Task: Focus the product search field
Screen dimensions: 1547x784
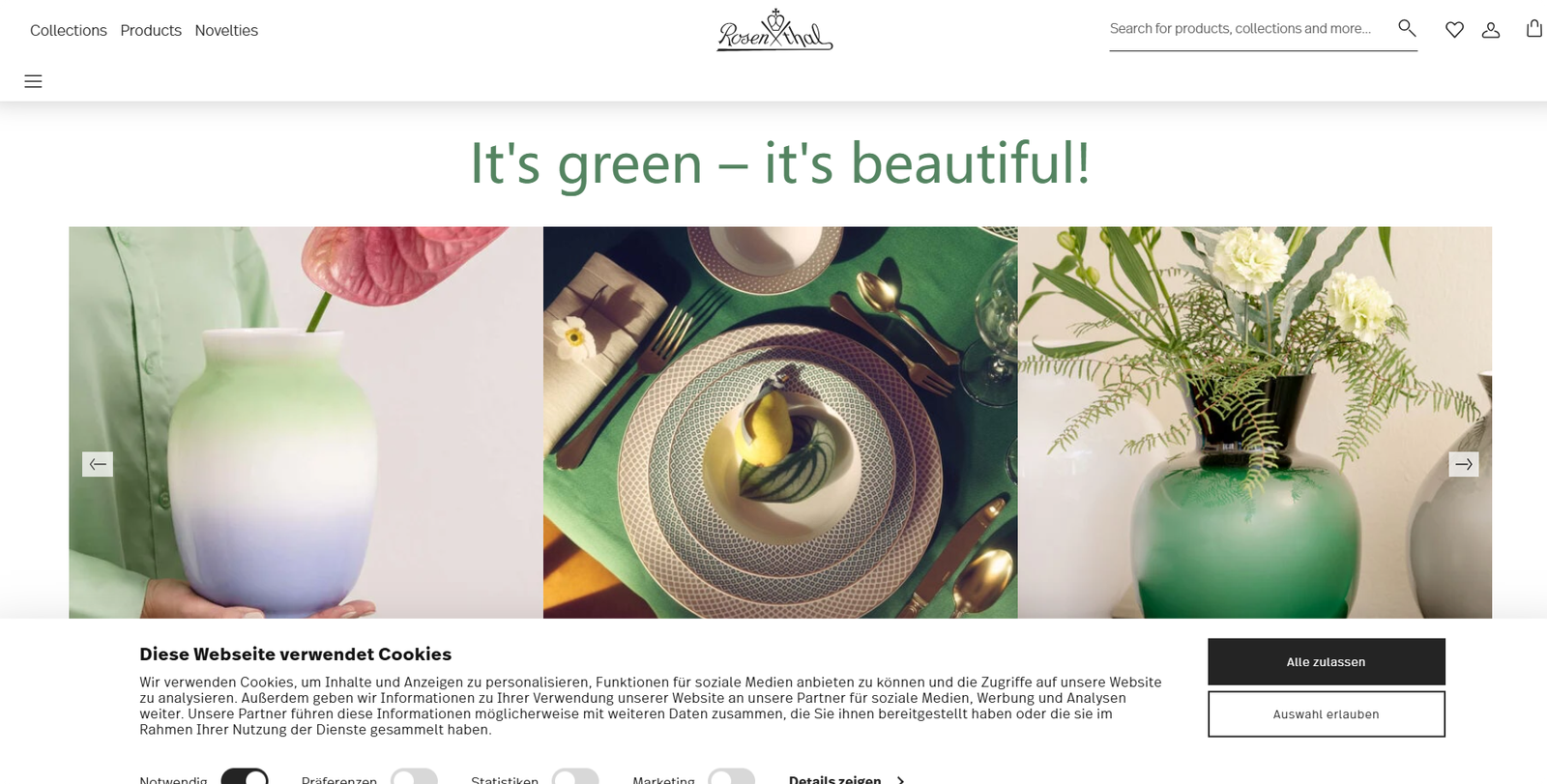Action: tap(1247, 29)
